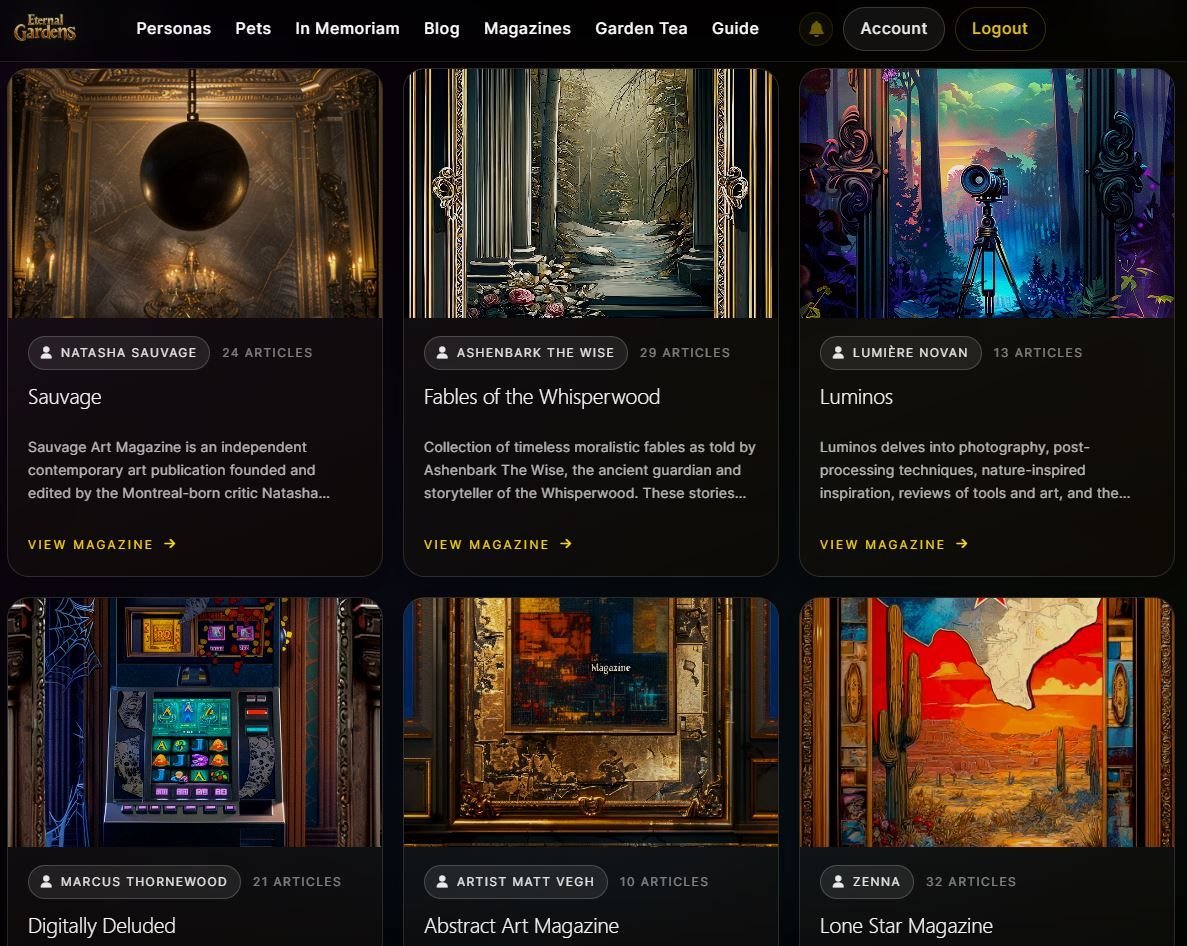Select Magazines in the navigation bar
This screenshot has width=1187, height=946.
(527, 29)
